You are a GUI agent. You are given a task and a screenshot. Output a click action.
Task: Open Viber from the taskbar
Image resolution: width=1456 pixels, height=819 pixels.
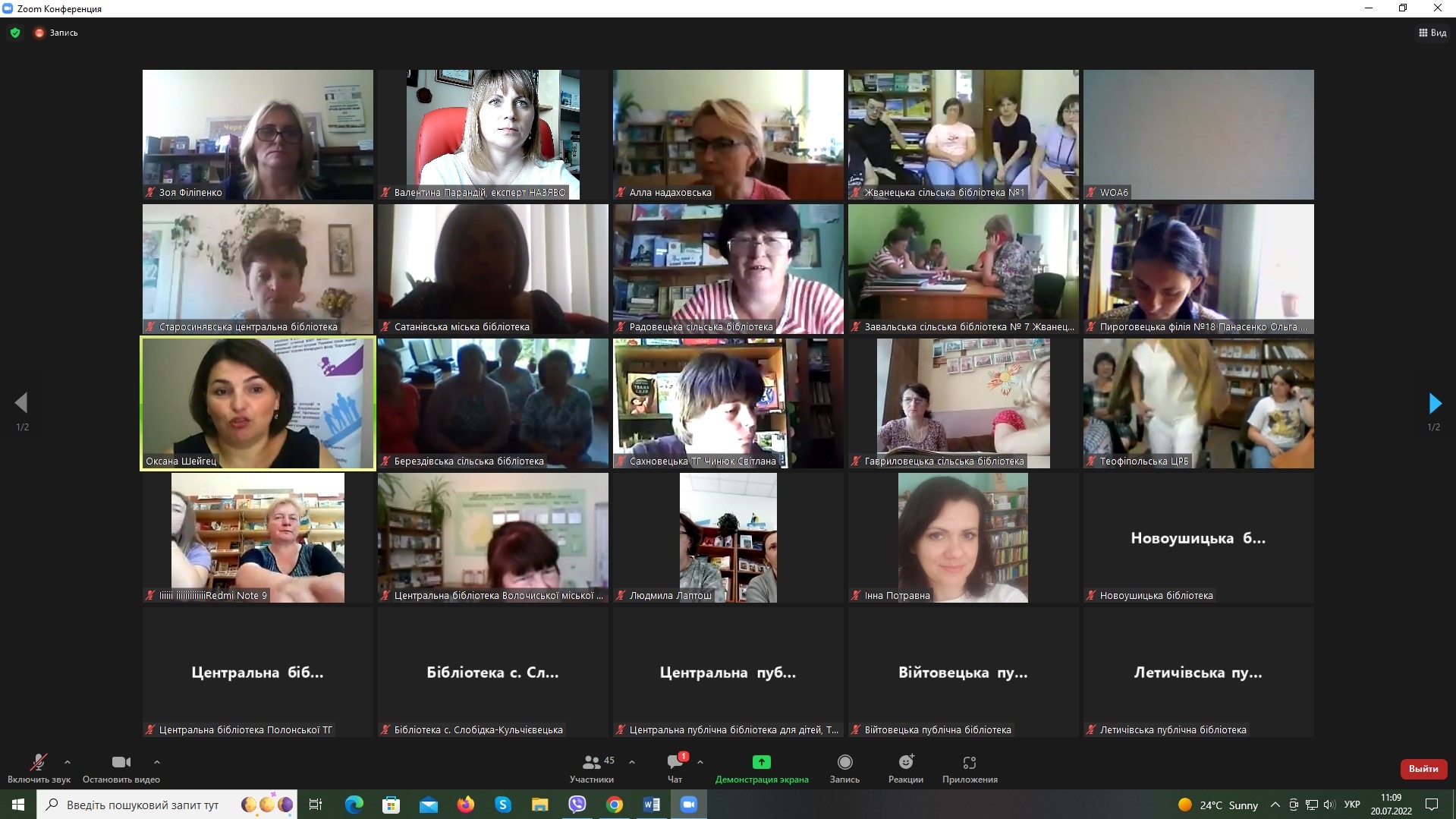click(x=577, y=805)
